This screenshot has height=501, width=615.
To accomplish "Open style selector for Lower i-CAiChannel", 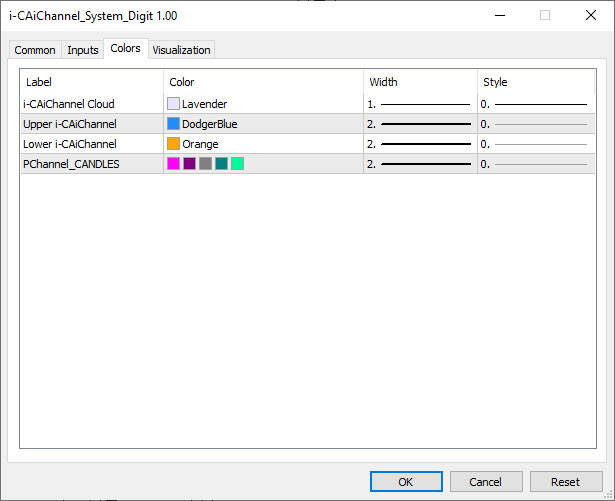I will tap(536, 144).
